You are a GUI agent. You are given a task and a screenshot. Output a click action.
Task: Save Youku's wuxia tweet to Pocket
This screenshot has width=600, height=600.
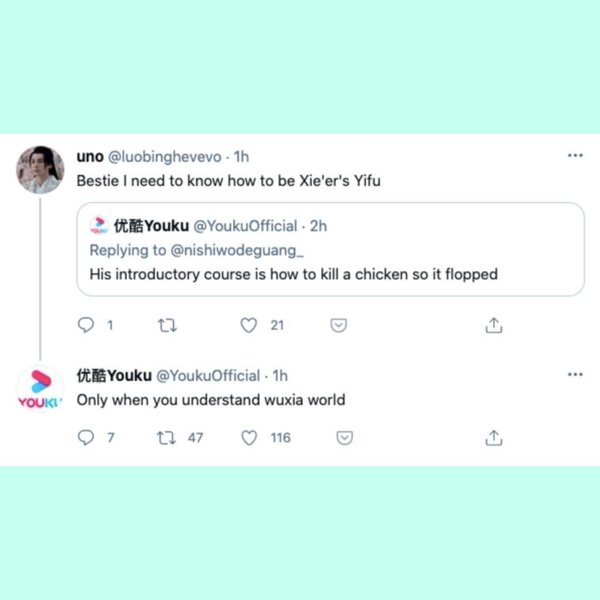(x=344, y=438)
